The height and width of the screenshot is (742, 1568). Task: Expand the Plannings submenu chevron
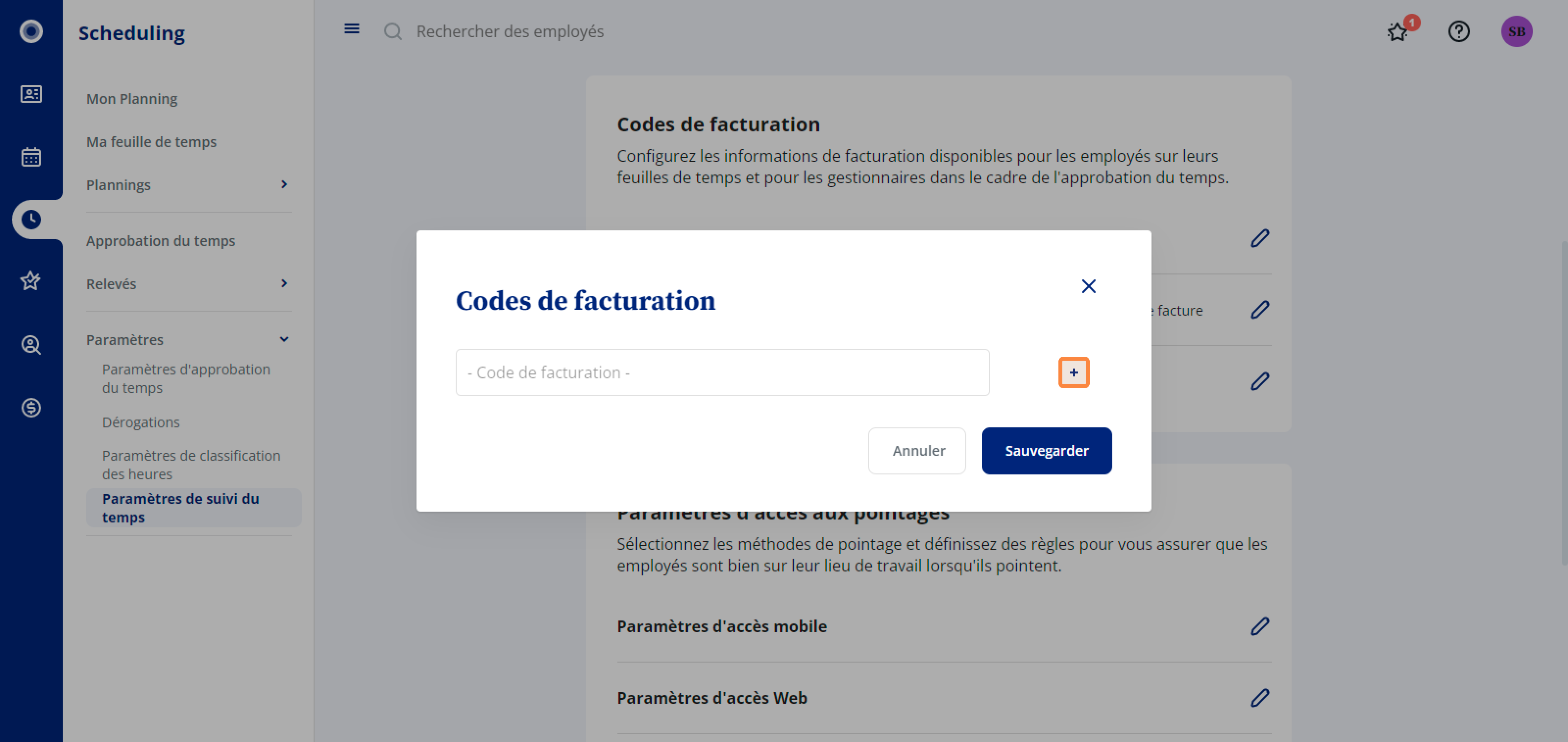pyautogui.click(x=284, y=184)
